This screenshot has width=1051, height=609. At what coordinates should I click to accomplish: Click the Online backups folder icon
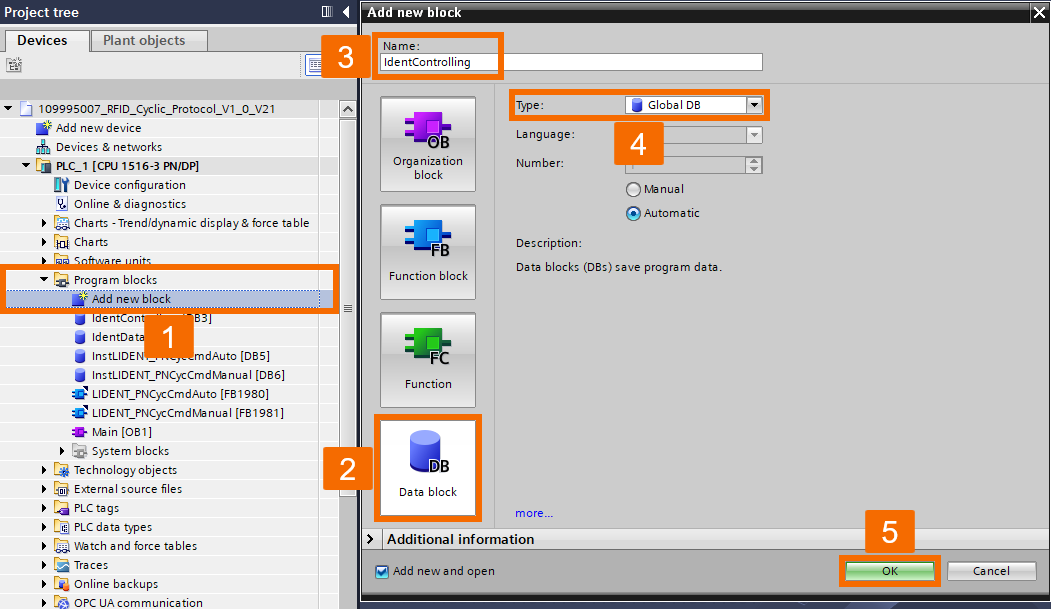point(62,584)
